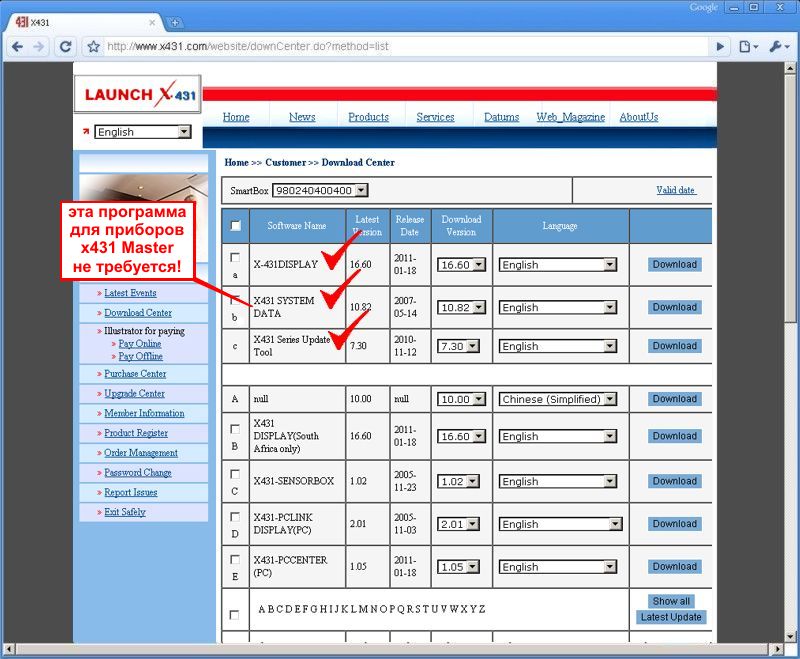Viewport: 800px width, 659px height.
Task: Open a new browser tab
Action: [174, 22]
